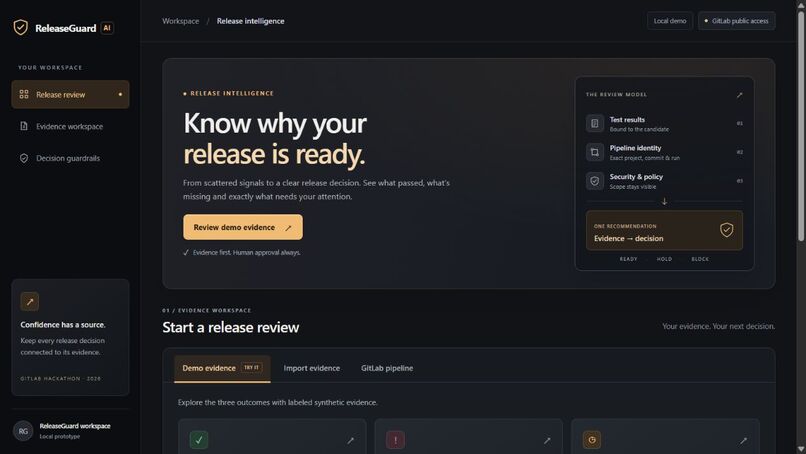Click the Workspace breadcrumb link

point(180,21)
